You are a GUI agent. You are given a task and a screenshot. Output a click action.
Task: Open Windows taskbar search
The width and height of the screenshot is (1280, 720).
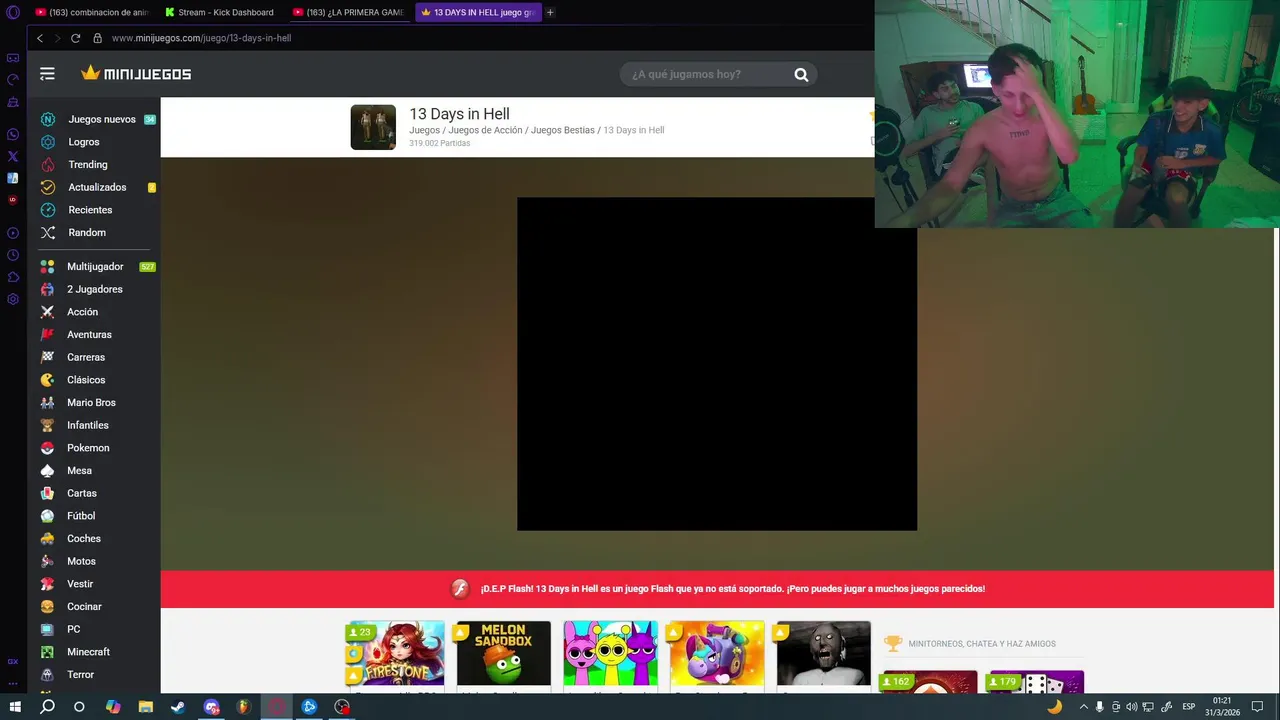click(47, 707)
